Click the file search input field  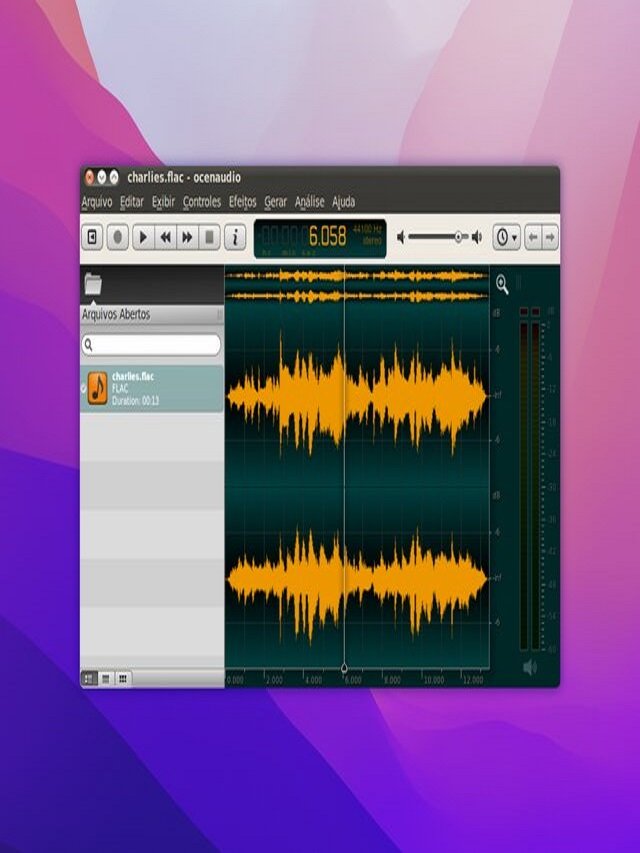[151, 344]
